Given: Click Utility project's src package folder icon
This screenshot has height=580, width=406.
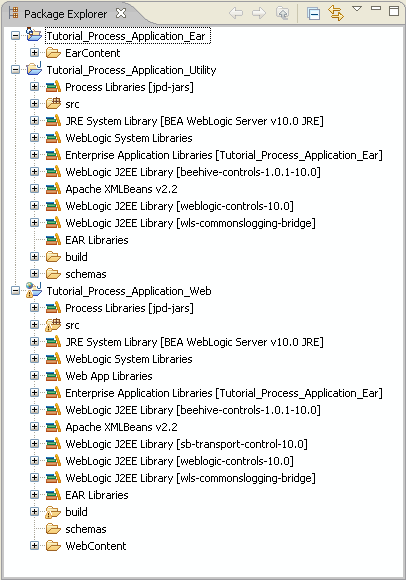Looking at the screenshot, I should click(x=53, y=104).
